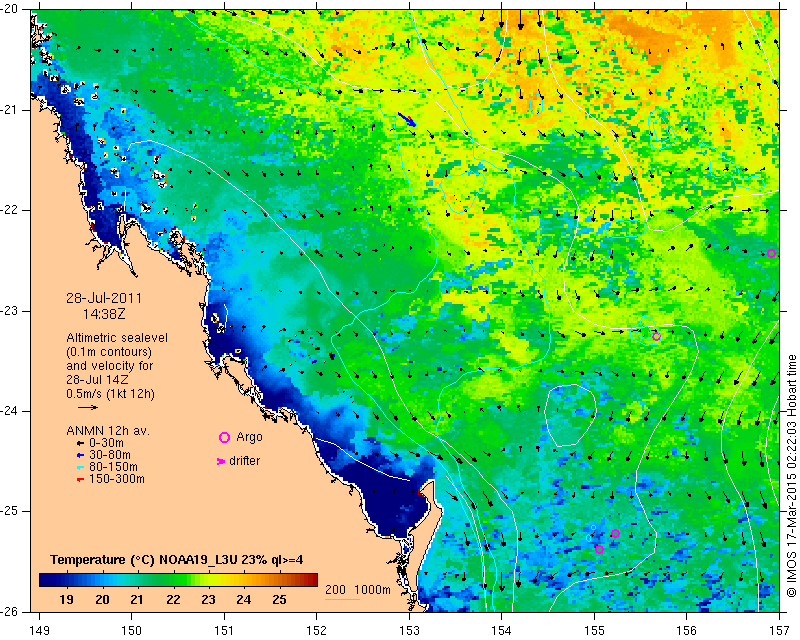Click the '23' tick on the temperature scale
Screen dimensions: 800x640
(x=208, y=600)
